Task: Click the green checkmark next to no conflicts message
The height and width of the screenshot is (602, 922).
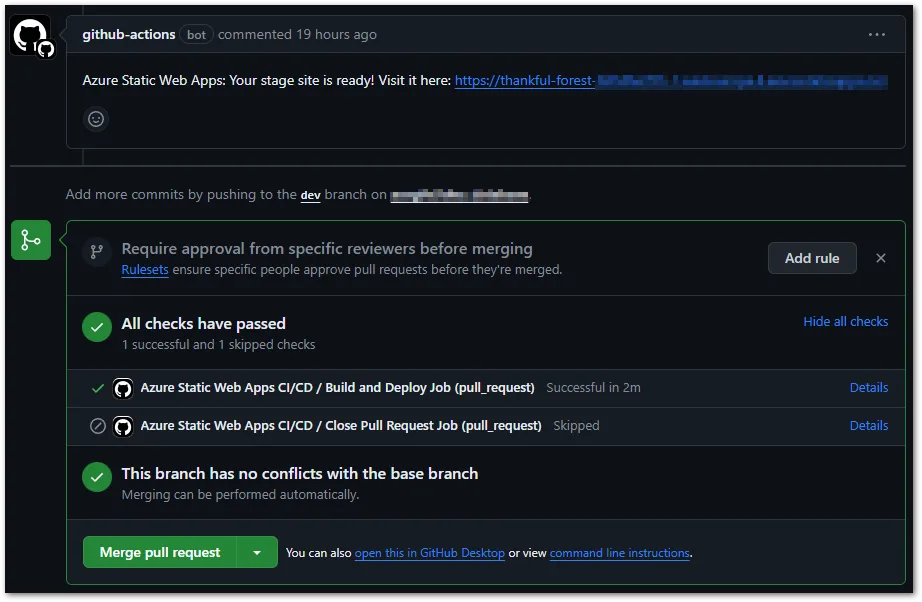Action: tap(97, 477)
